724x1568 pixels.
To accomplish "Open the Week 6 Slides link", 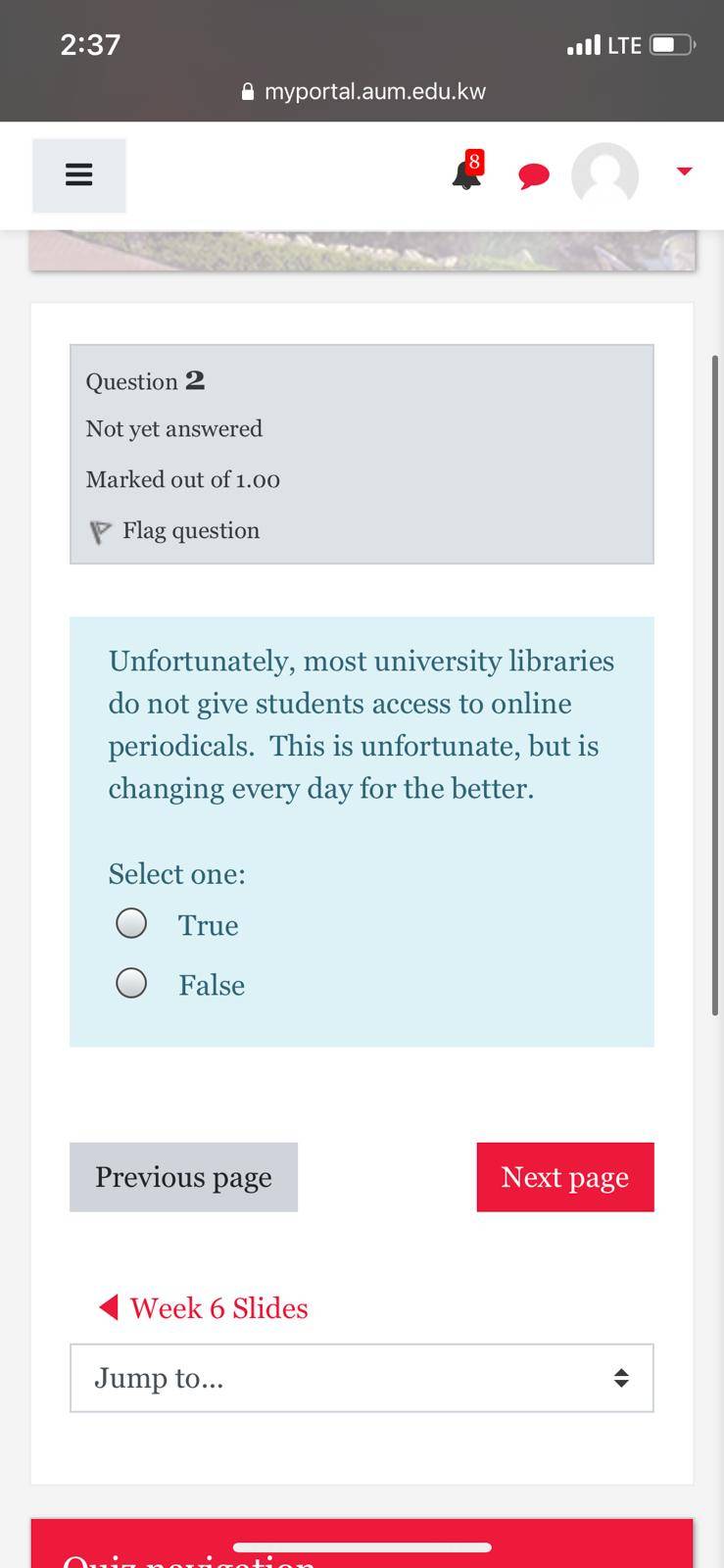I will 218,1308.
